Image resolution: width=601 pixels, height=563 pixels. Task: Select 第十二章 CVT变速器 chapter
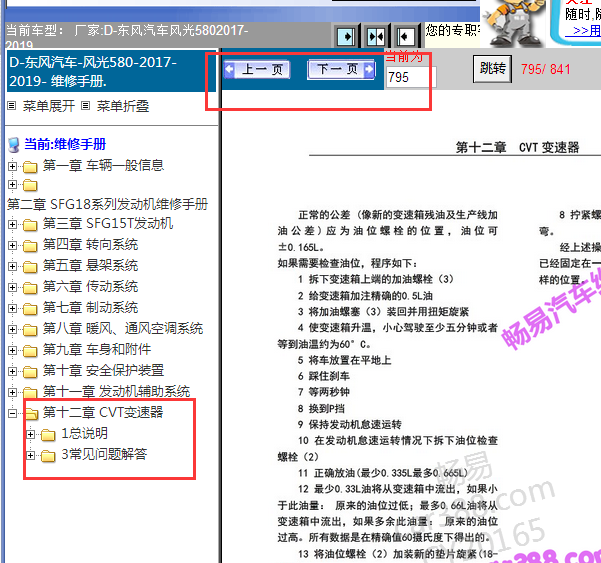(103, 413)
